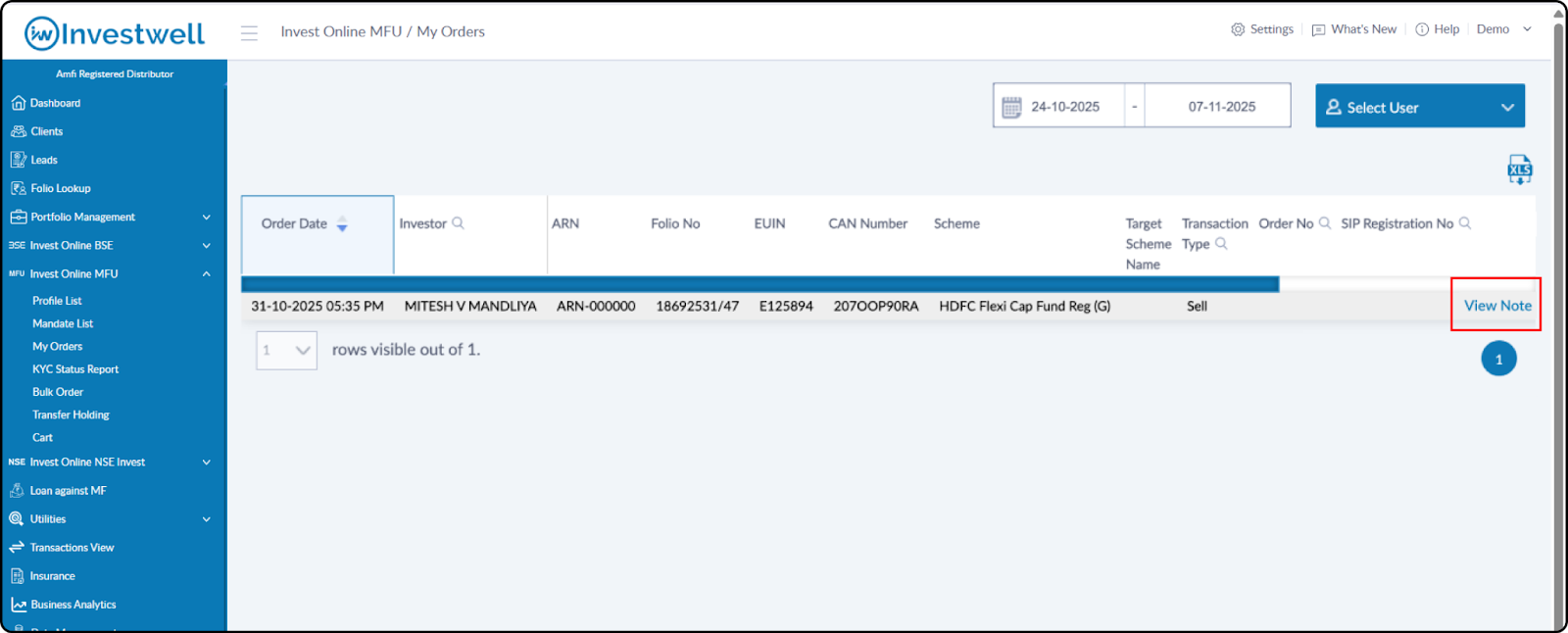Open Transfer Holding submenu item

(x=71, y=414)
